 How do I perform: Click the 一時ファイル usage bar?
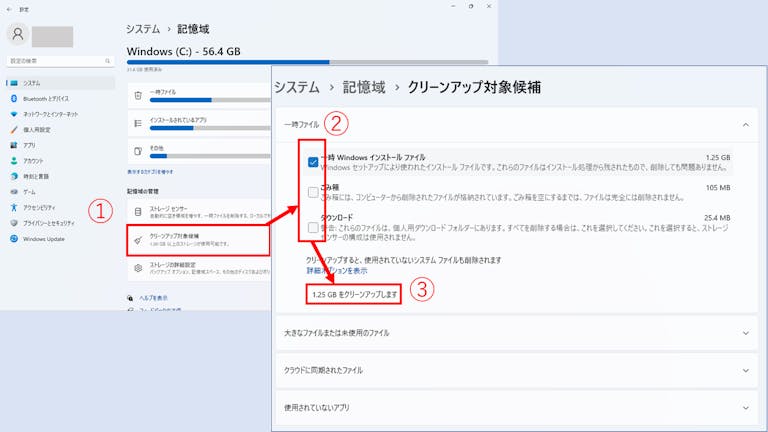pos(210,100)
